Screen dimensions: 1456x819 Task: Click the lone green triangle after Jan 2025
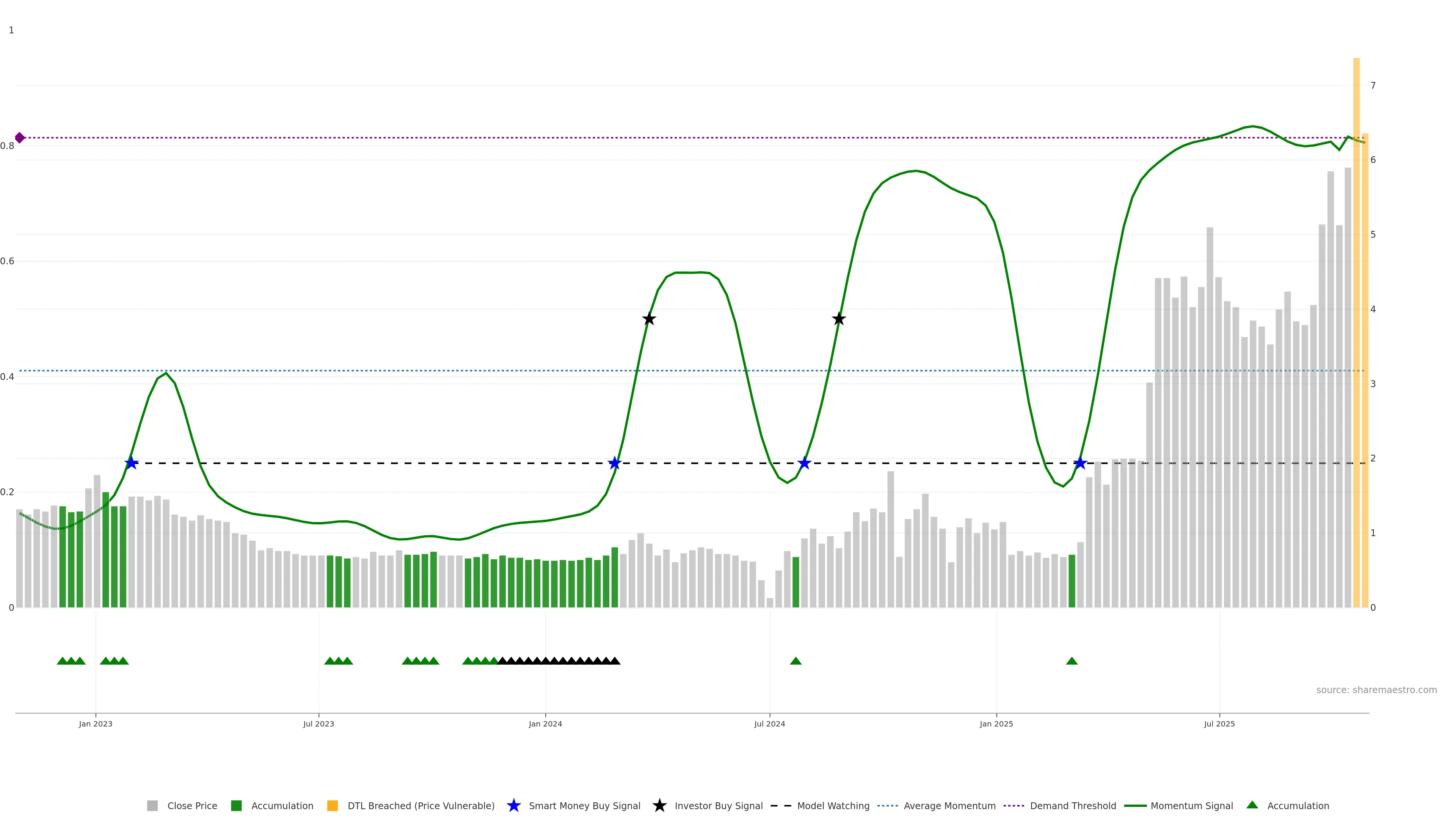point(1072,661)
